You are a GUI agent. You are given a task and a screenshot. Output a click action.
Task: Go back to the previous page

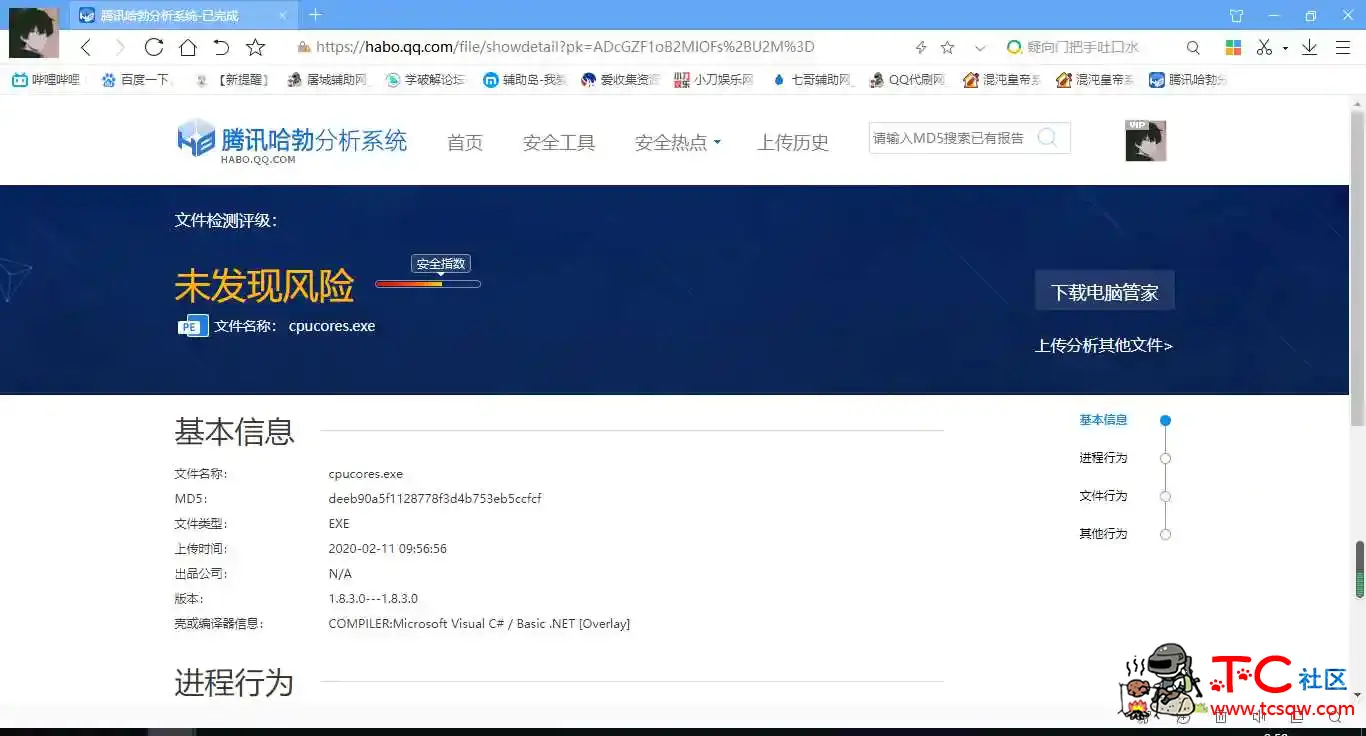point(86,47)
